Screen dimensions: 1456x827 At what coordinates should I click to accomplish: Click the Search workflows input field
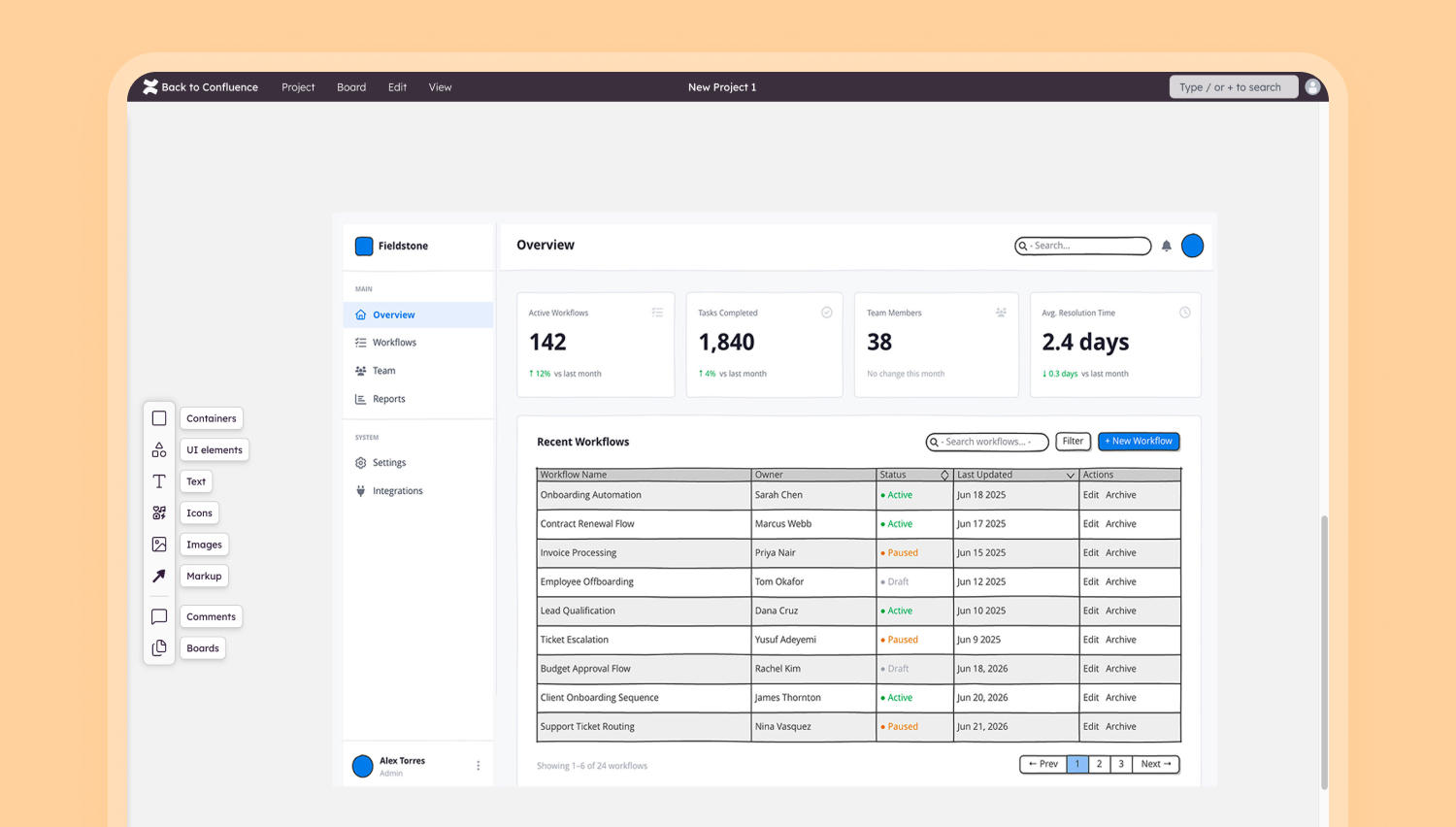tap(987, 442)
